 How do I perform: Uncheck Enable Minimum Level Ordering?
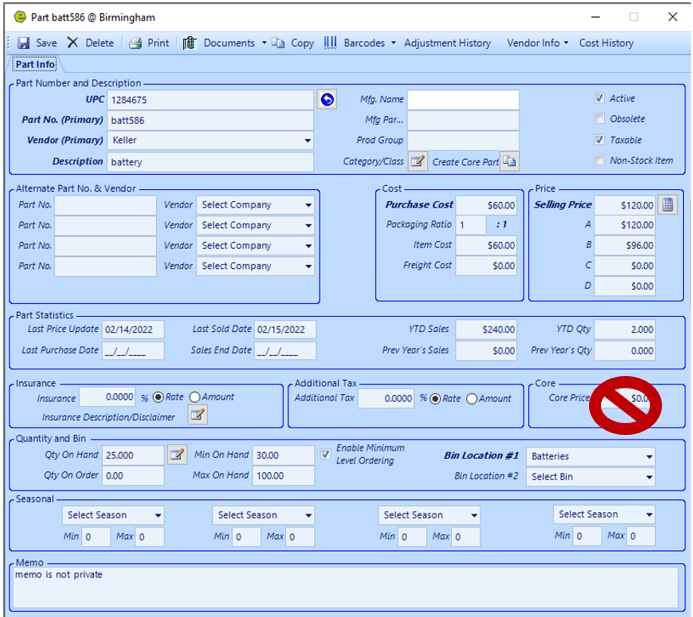326,454
